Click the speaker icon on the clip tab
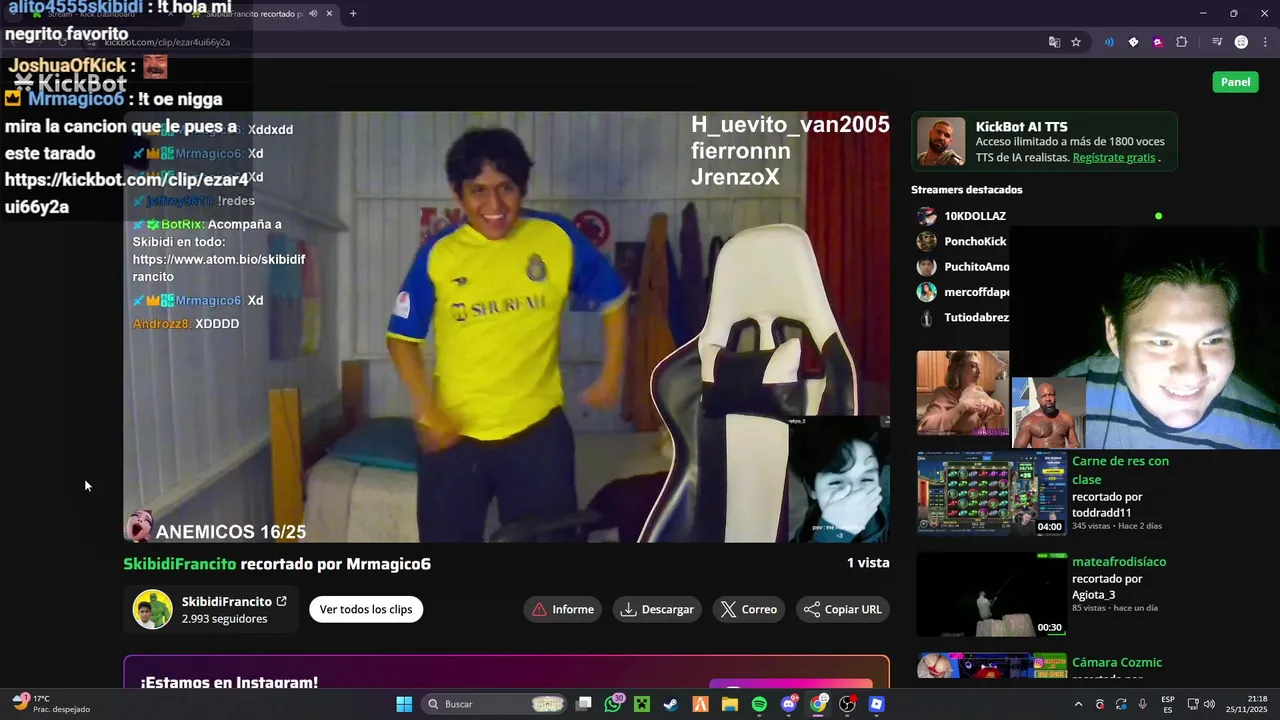1280x720 pixels. pyautogui.click(x=313, y=13)
